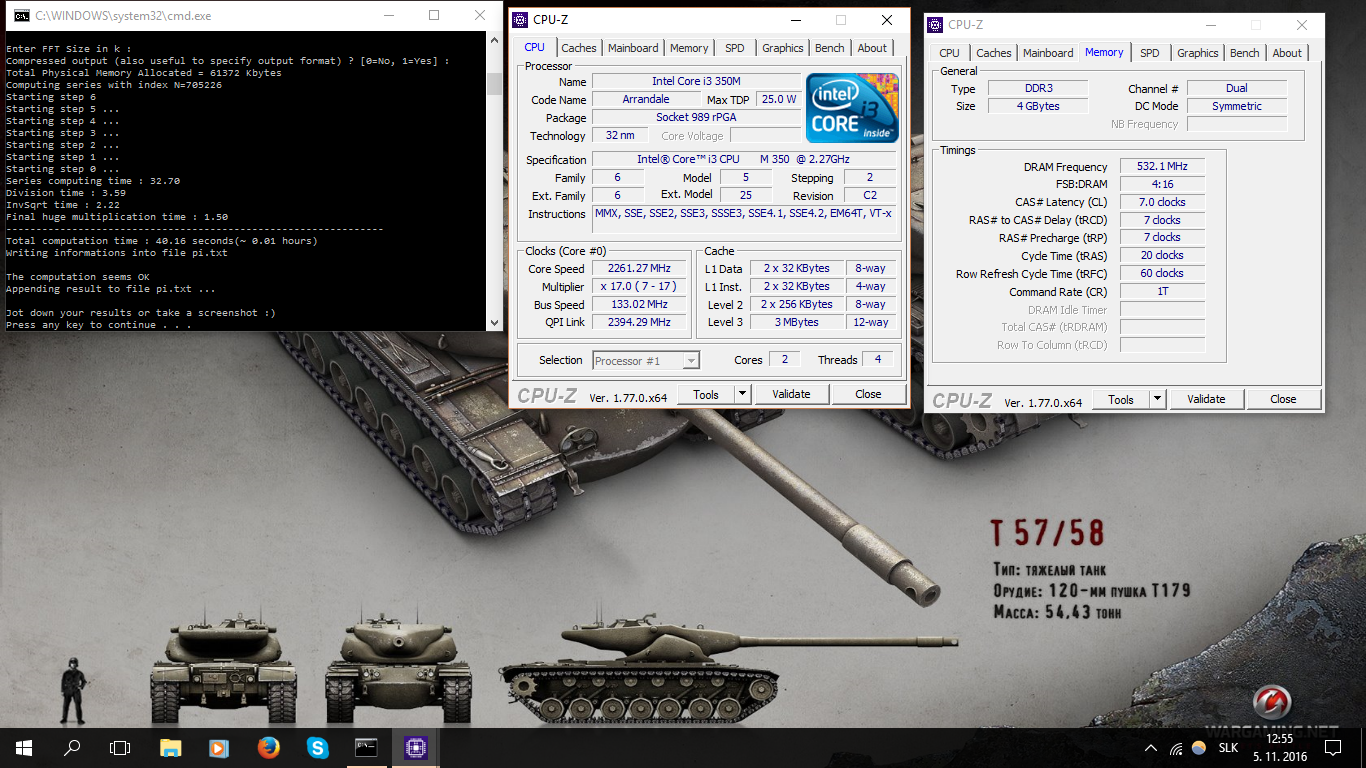1366x768 pixels.
Task: Click the Intel Core i3 350M name field
Action: click(x=696, y=81)
